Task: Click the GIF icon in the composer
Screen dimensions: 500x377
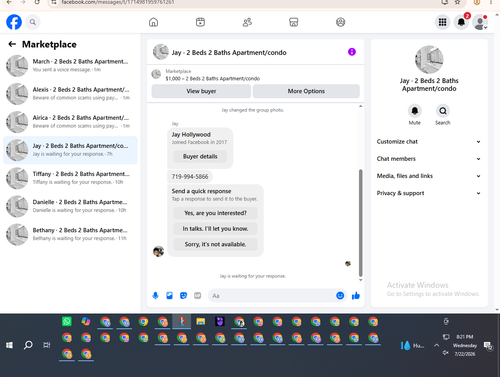Action: [198, 296]
